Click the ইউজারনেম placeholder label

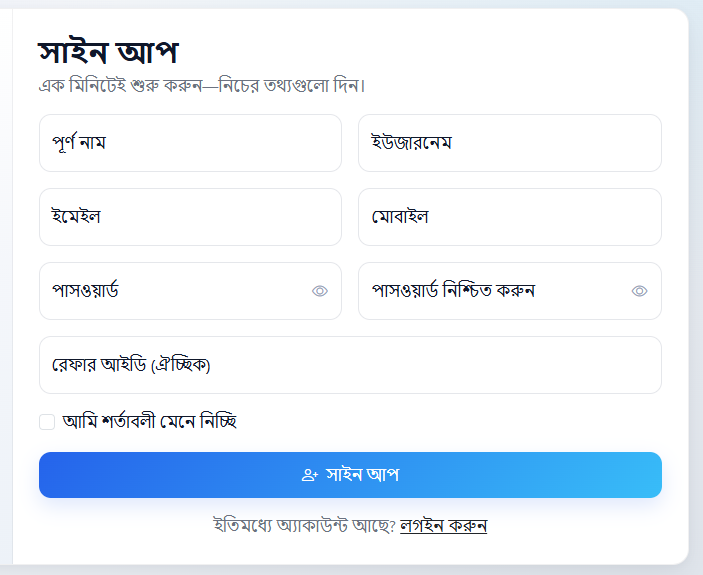tap(412, 143)
